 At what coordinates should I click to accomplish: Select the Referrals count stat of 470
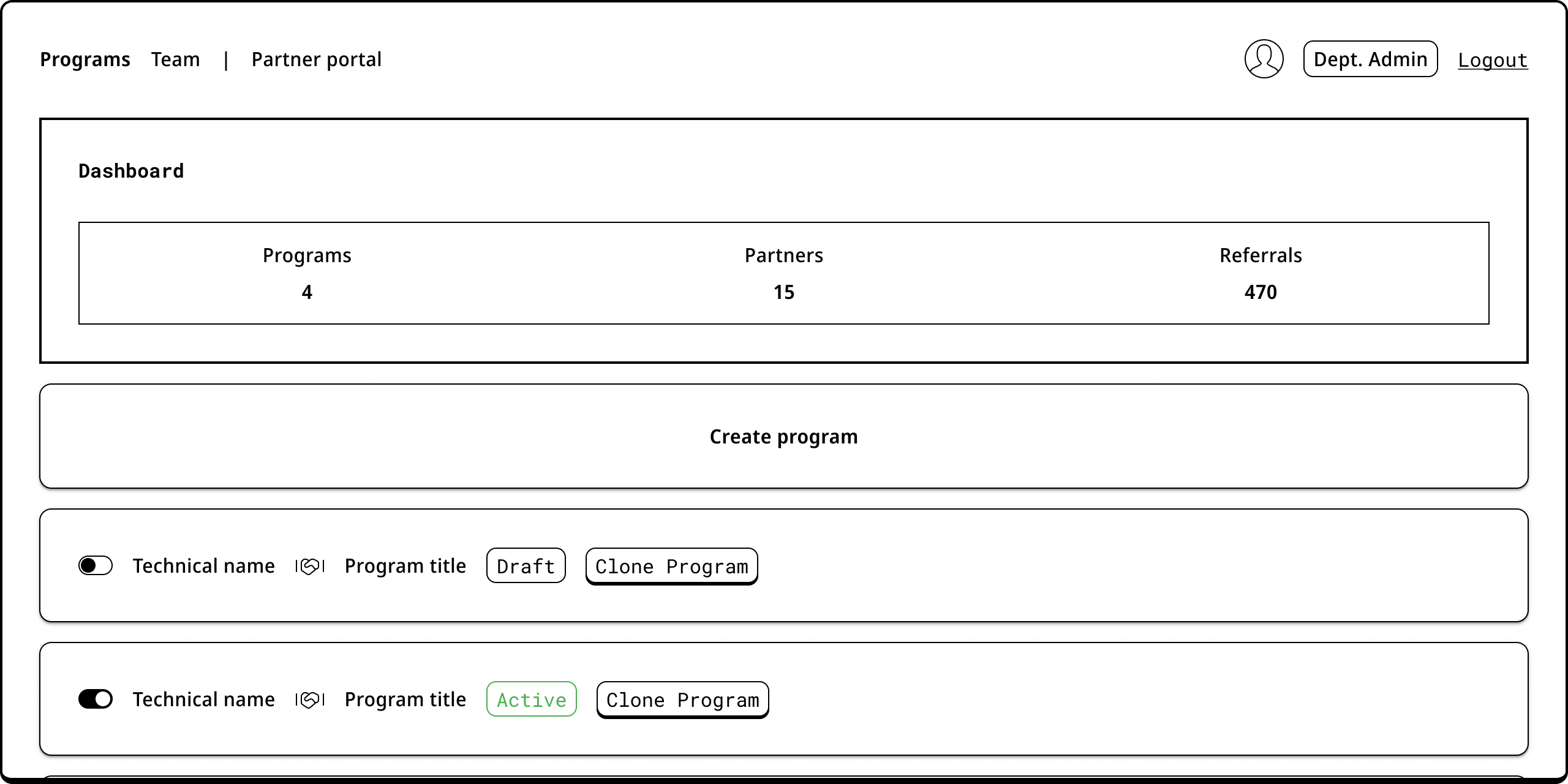click(1261, 292)
